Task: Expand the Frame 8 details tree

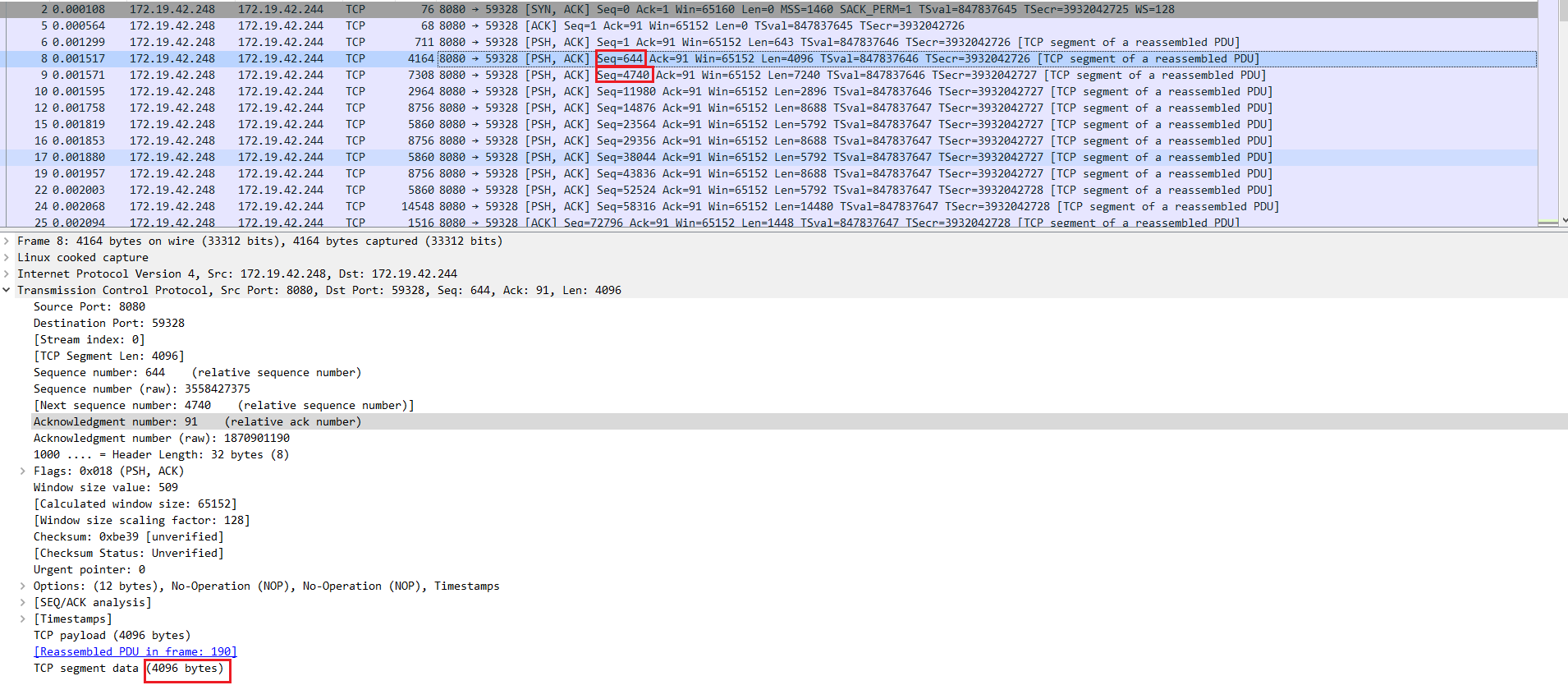Action: pyautogui.click(x=7, y=241)
